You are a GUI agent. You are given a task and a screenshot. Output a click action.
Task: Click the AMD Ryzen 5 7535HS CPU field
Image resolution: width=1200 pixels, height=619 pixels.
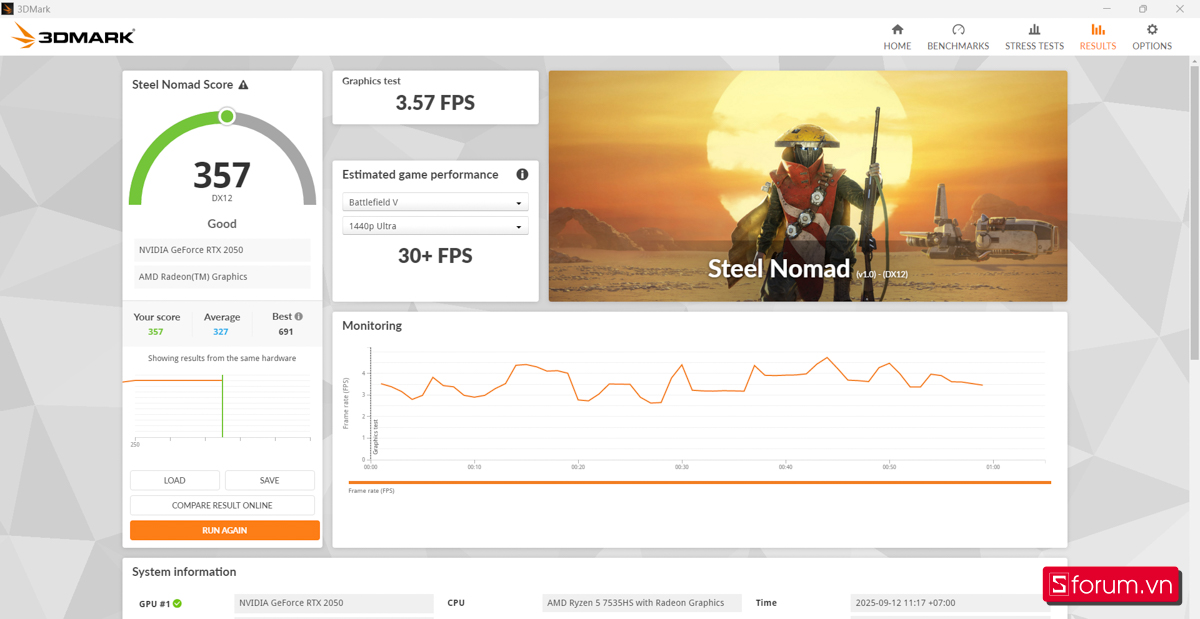pos(642,603)
